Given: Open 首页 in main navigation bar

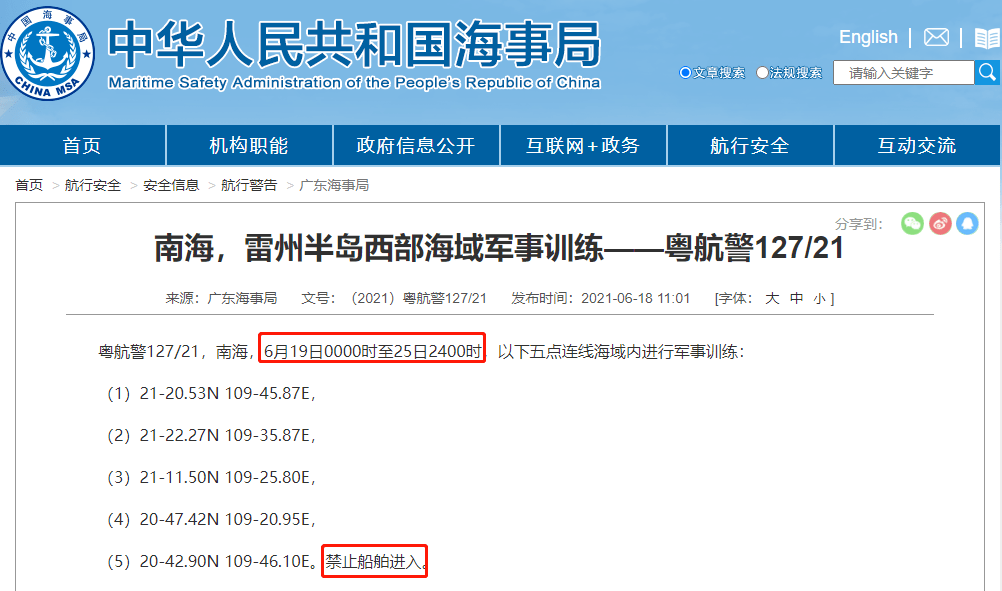Looking at the screenshot, I should [x=82, y=146].
